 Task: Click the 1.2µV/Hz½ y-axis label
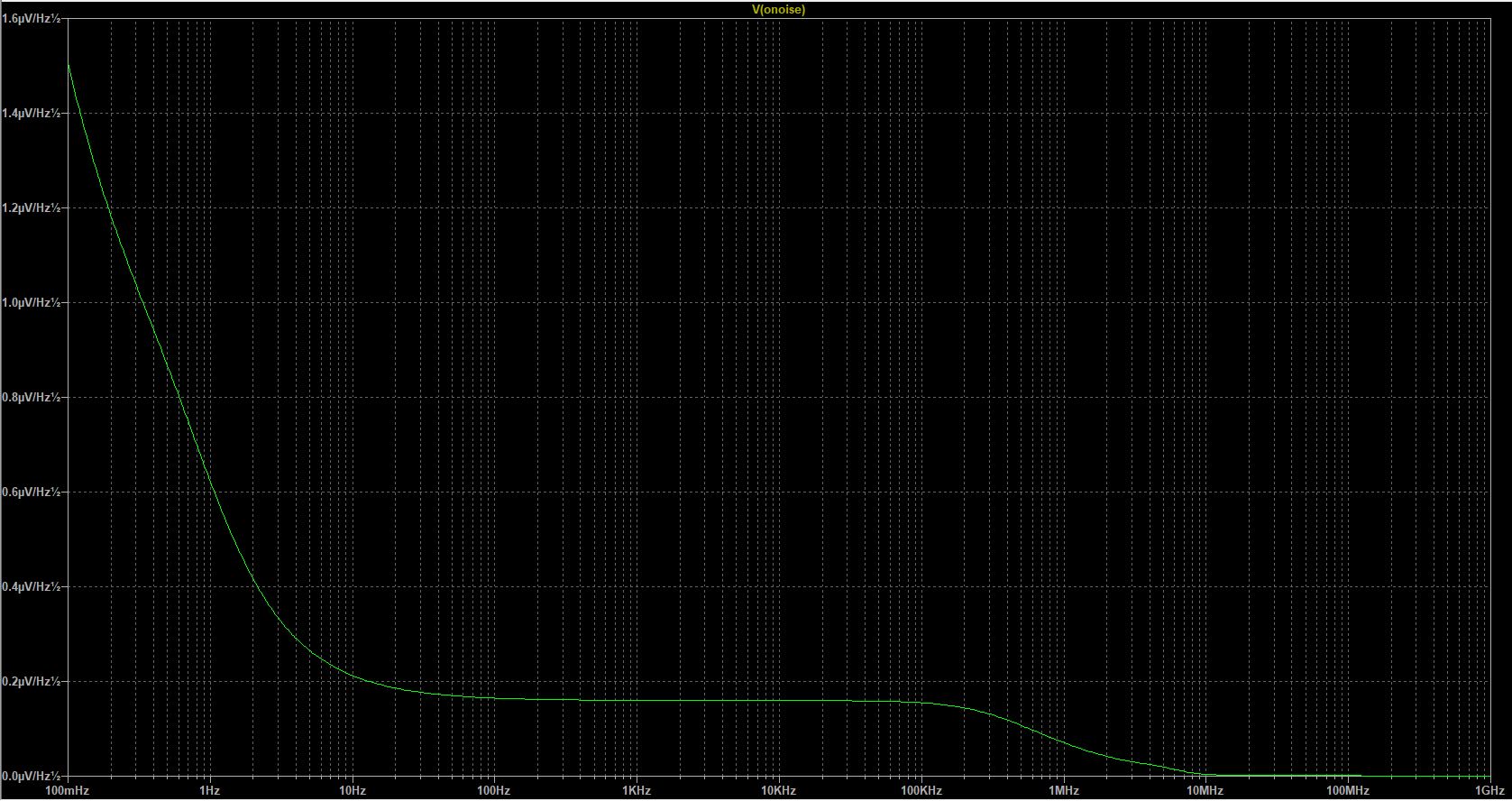(32, 207)
